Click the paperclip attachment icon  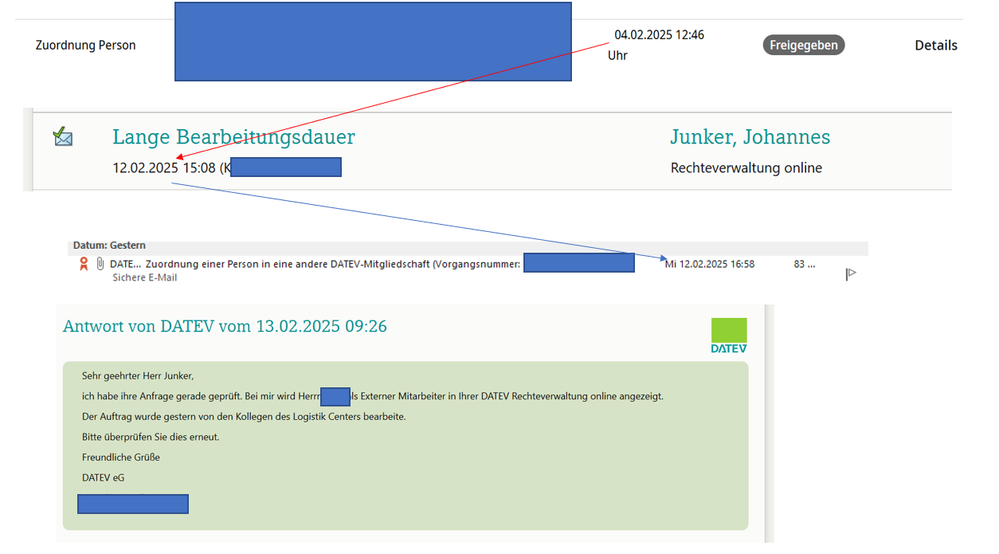[100, 264]
